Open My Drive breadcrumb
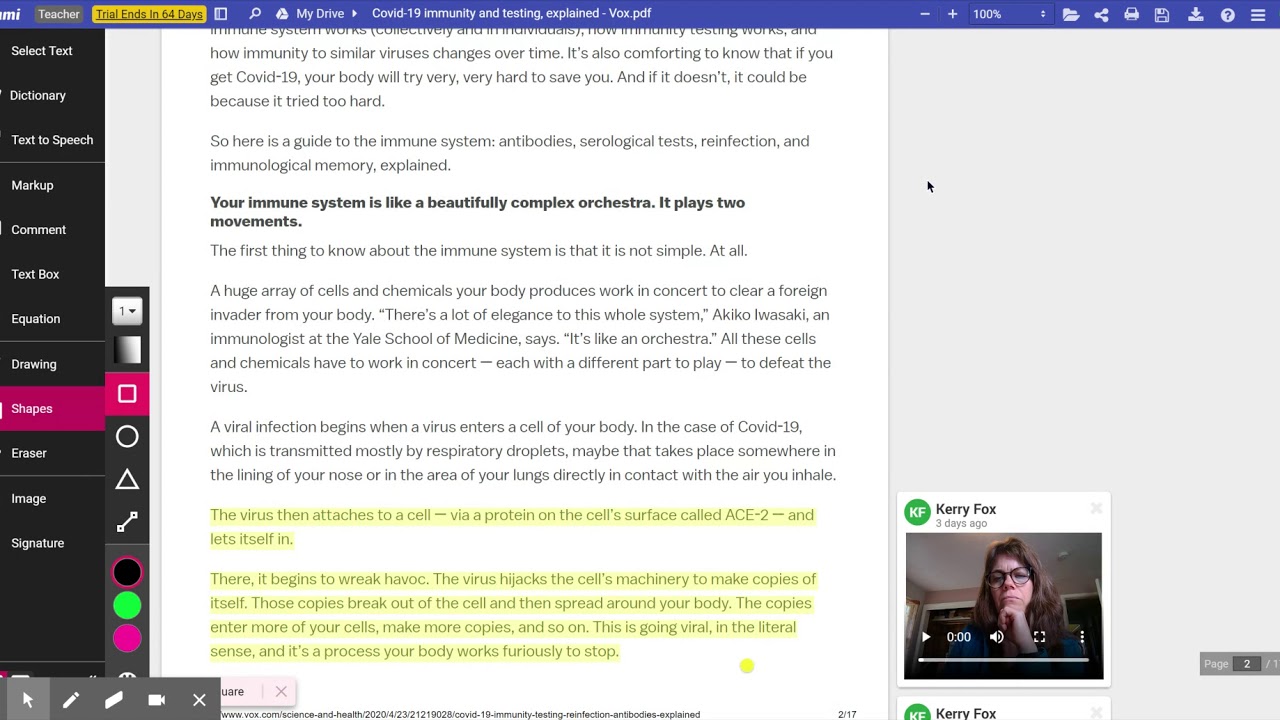The width and height of the screenshot is (1280, 720). (x=319, y=14)
